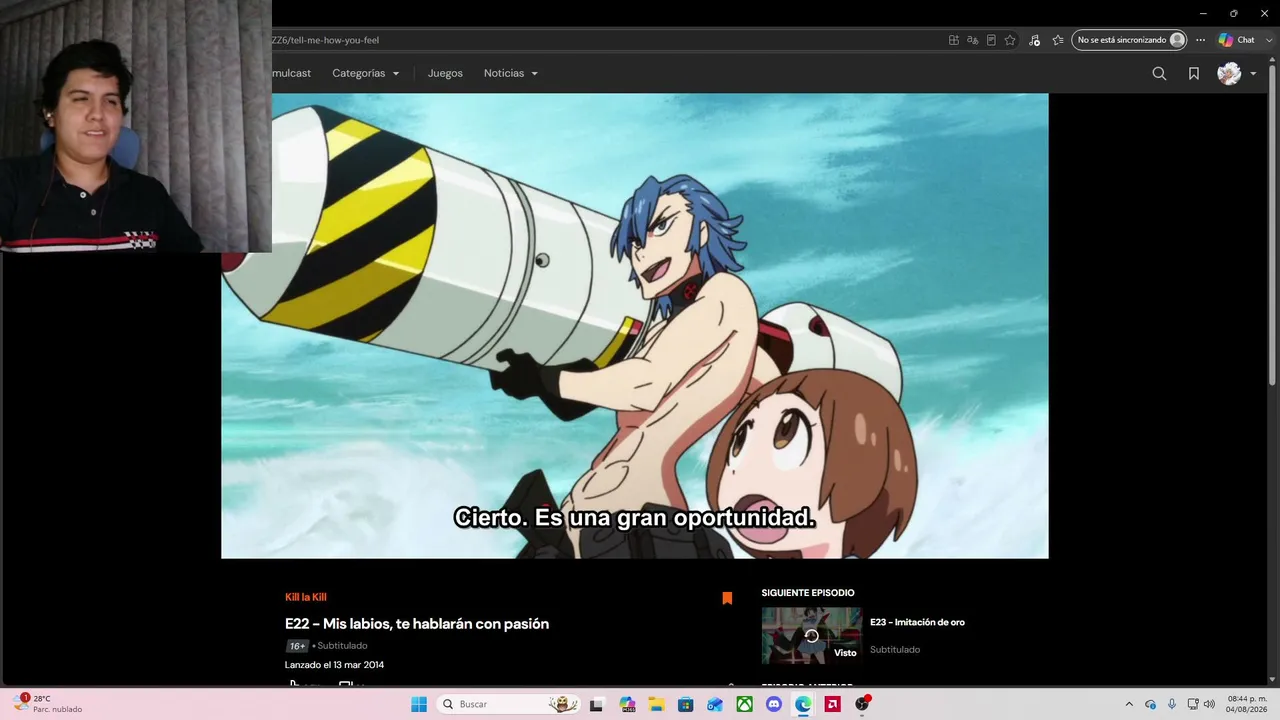
Task: Click the 'SIGUIENTE EPISODIO' heading
Action: 808,593
